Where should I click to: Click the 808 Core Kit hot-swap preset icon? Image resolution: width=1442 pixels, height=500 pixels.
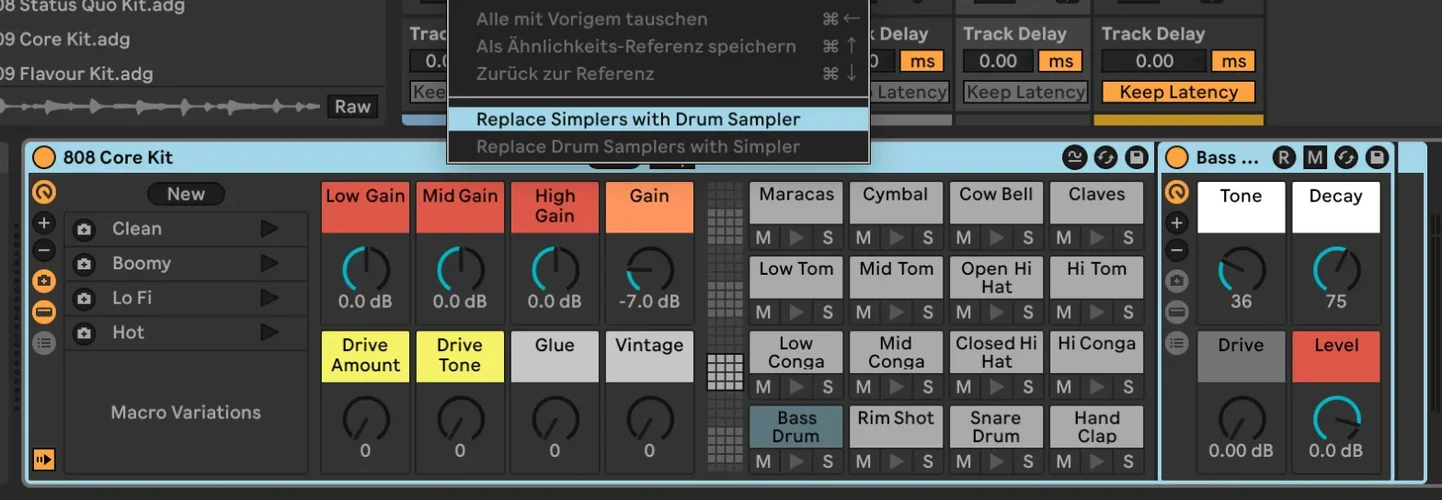1105,158
